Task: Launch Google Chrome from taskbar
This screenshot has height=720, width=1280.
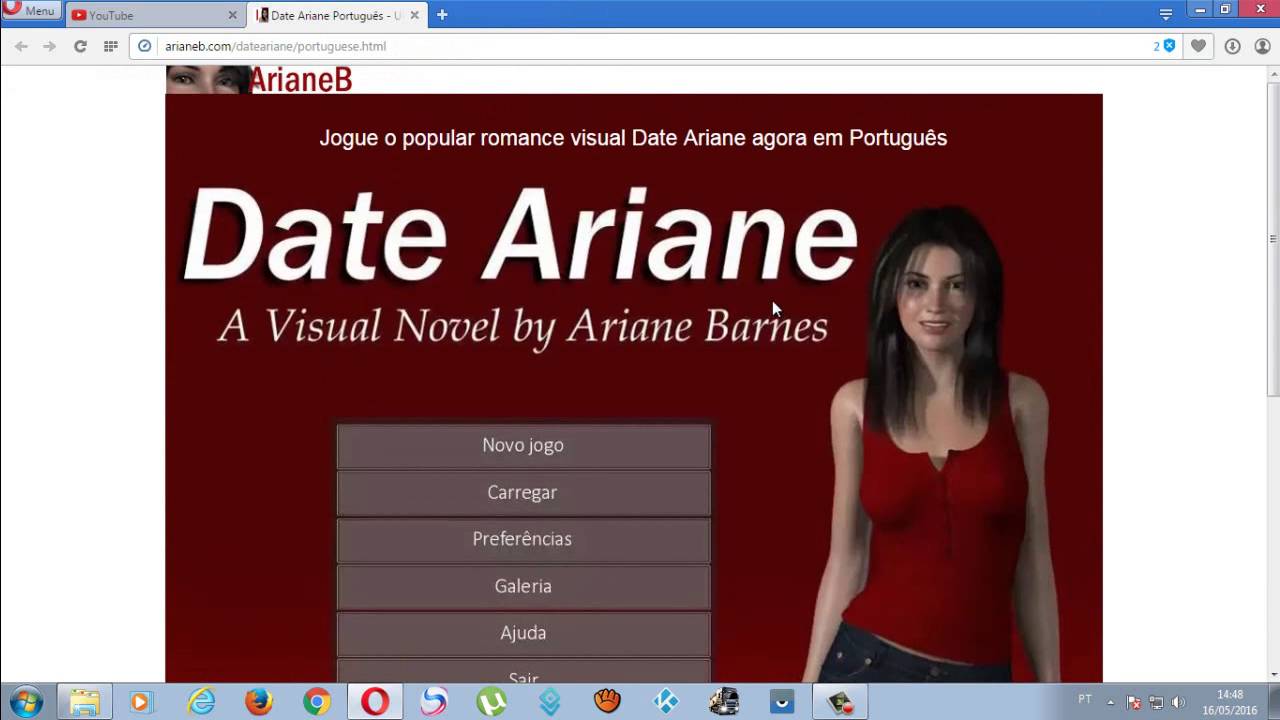Action: click(317, 702)
